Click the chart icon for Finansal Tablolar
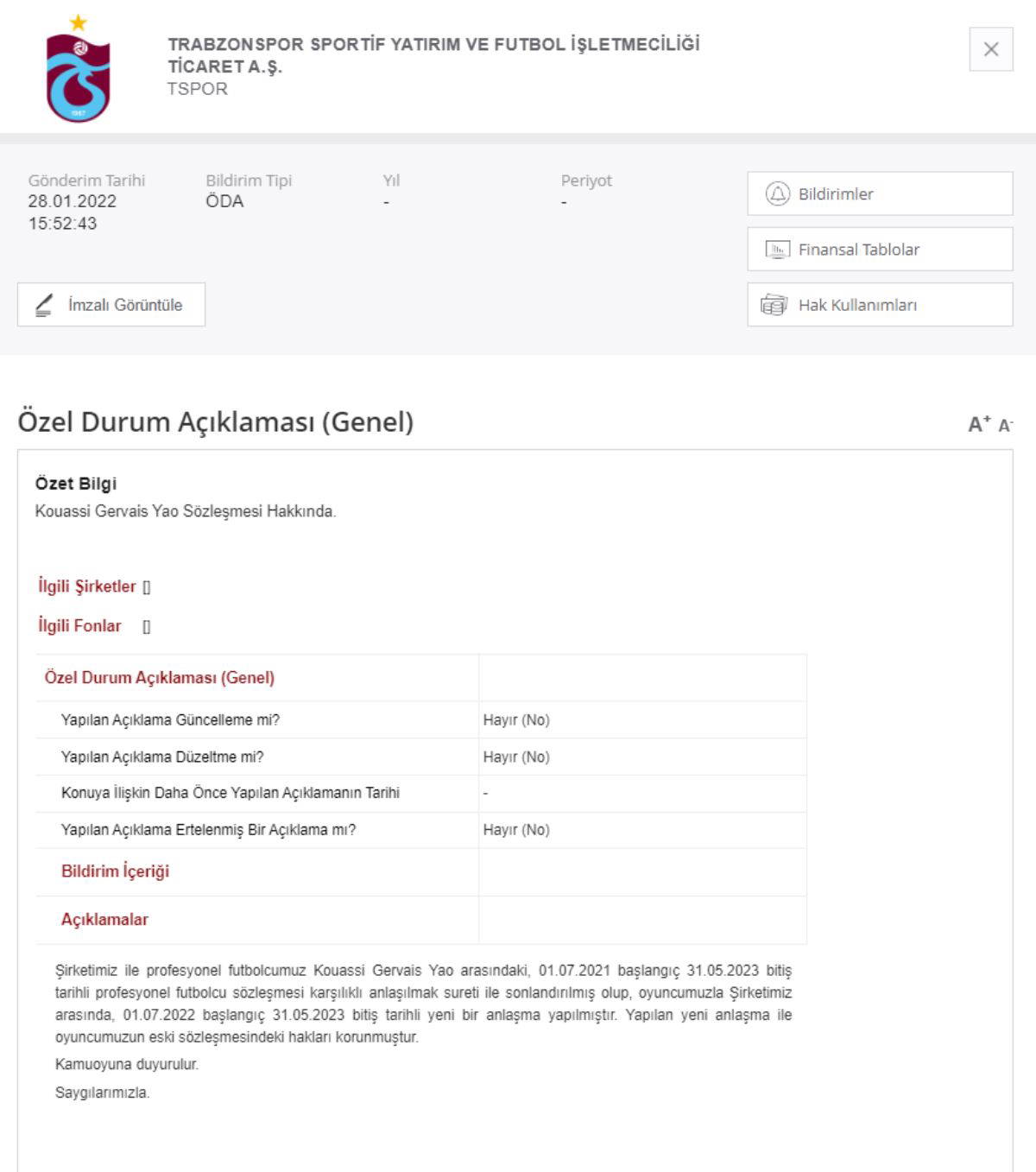Screen dimensions: 1036x1172 [777, 250]
